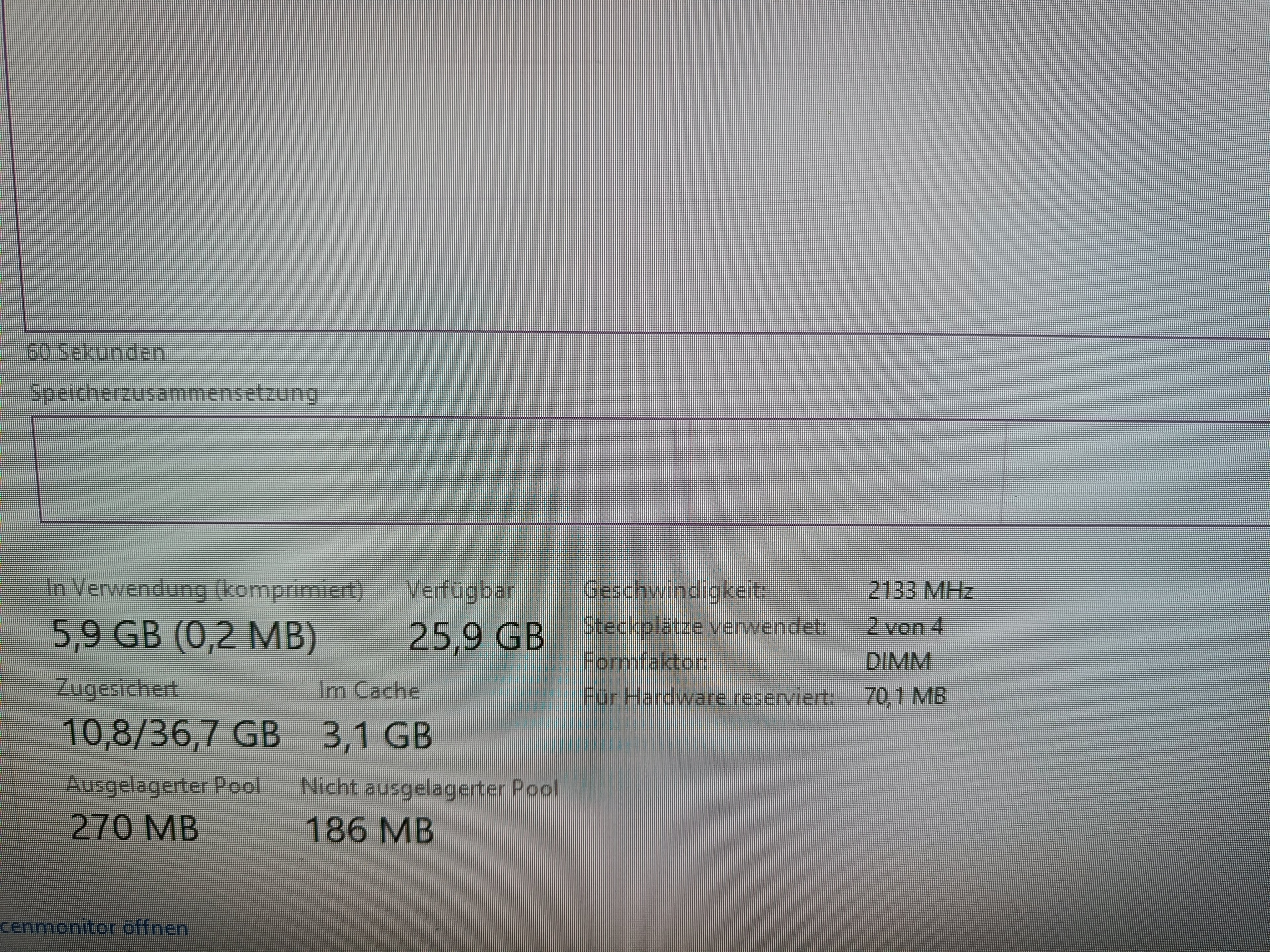
Task: Click the '2 von 4' slots used value
Action: [x=905, y=626]
